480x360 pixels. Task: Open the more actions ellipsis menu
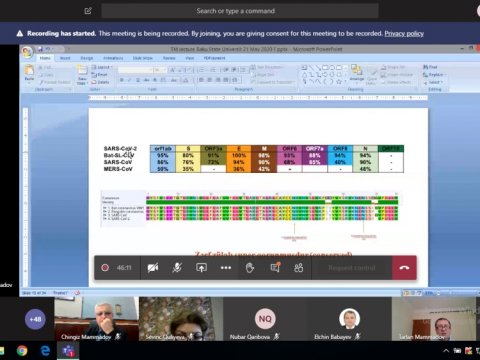[x=226, y=268]
